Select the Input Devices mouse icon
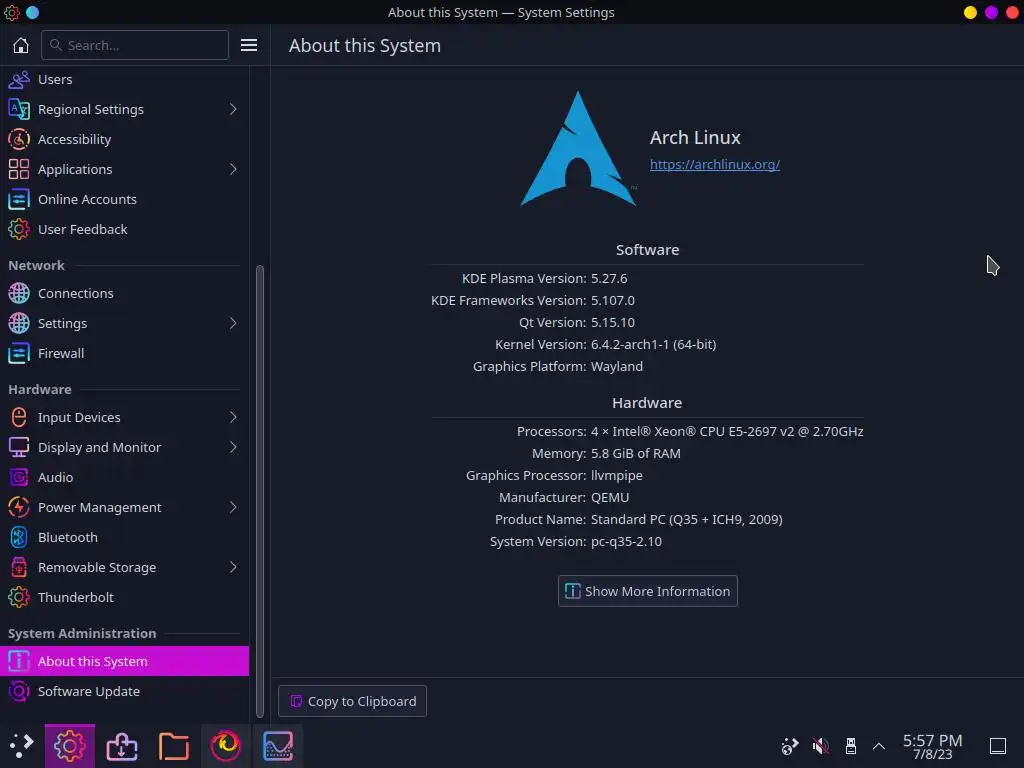This screenshot has width=1024, height=768. (x=19, y=417)
